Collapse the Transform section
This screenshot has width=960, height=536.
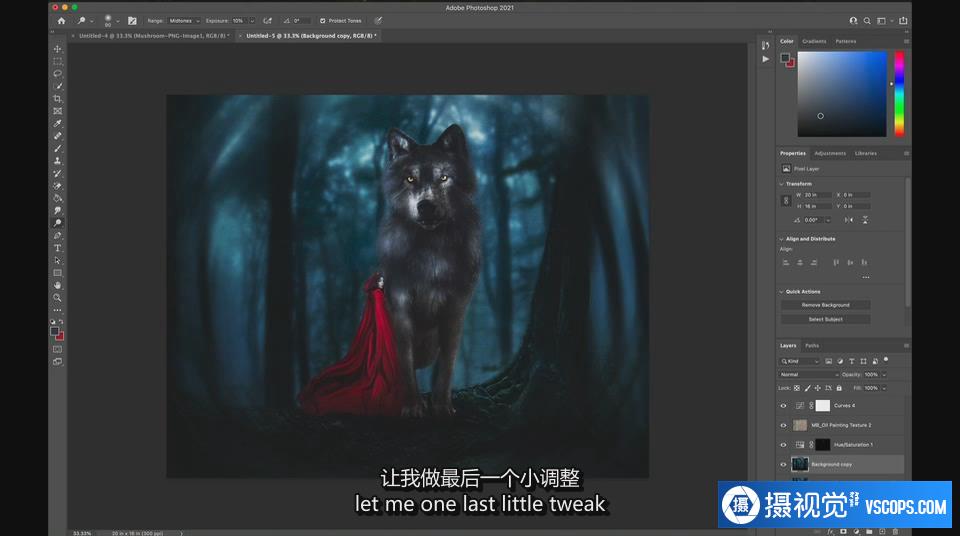[781, 184]
